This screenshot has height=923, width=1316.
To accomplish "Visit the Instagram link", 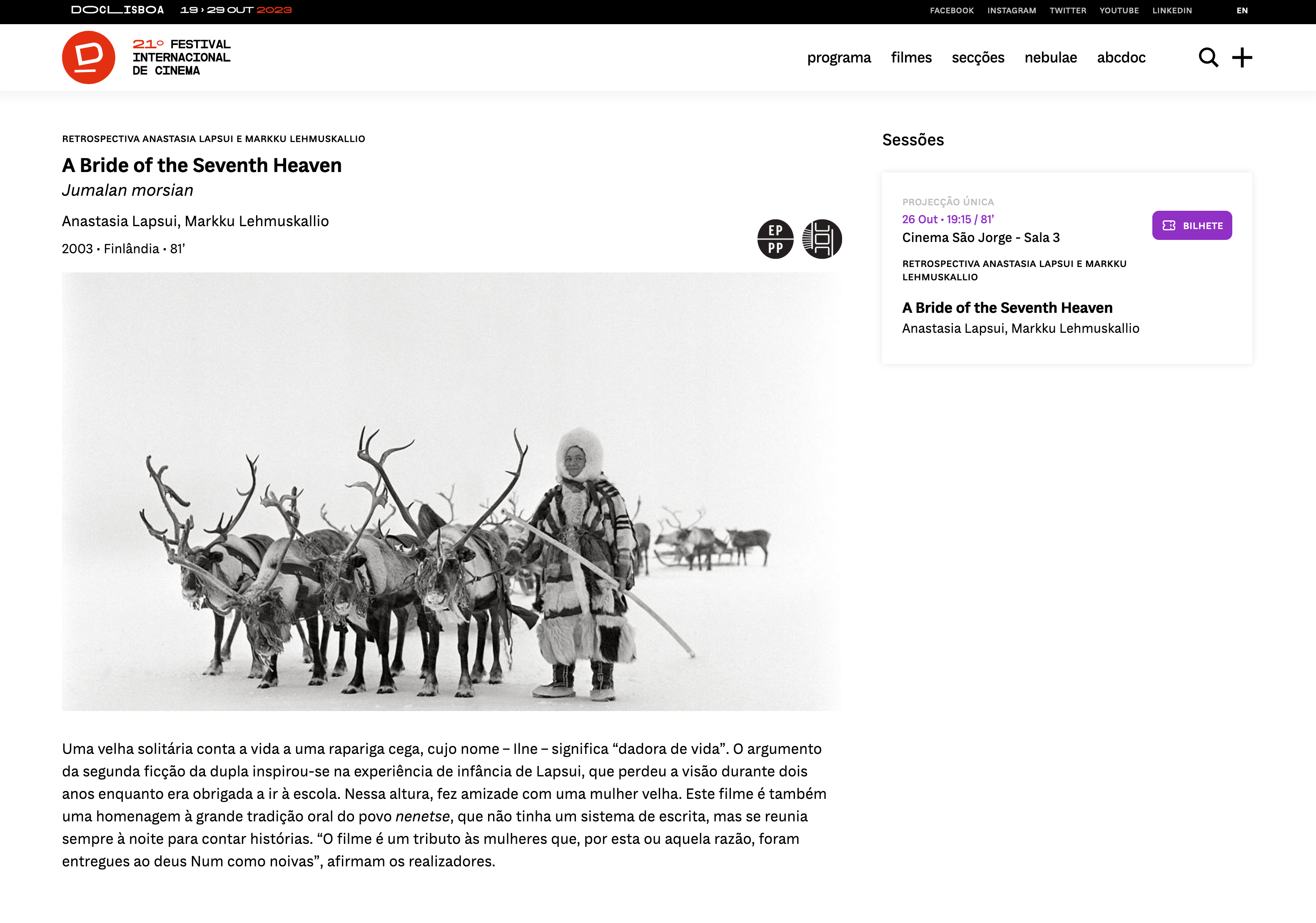I will pos(1011,10).
